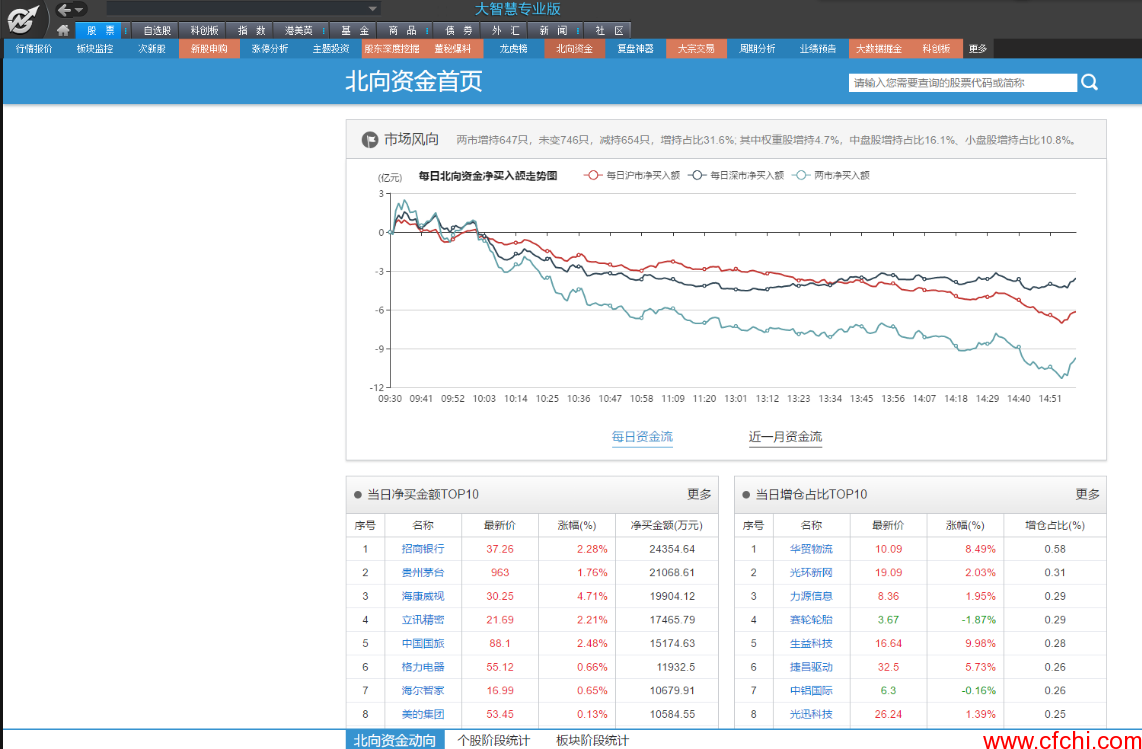Open 业绩预告 in the sub navigation
Image resolution: width=1142 pixels, height=749 pixels.
point(817,49)
